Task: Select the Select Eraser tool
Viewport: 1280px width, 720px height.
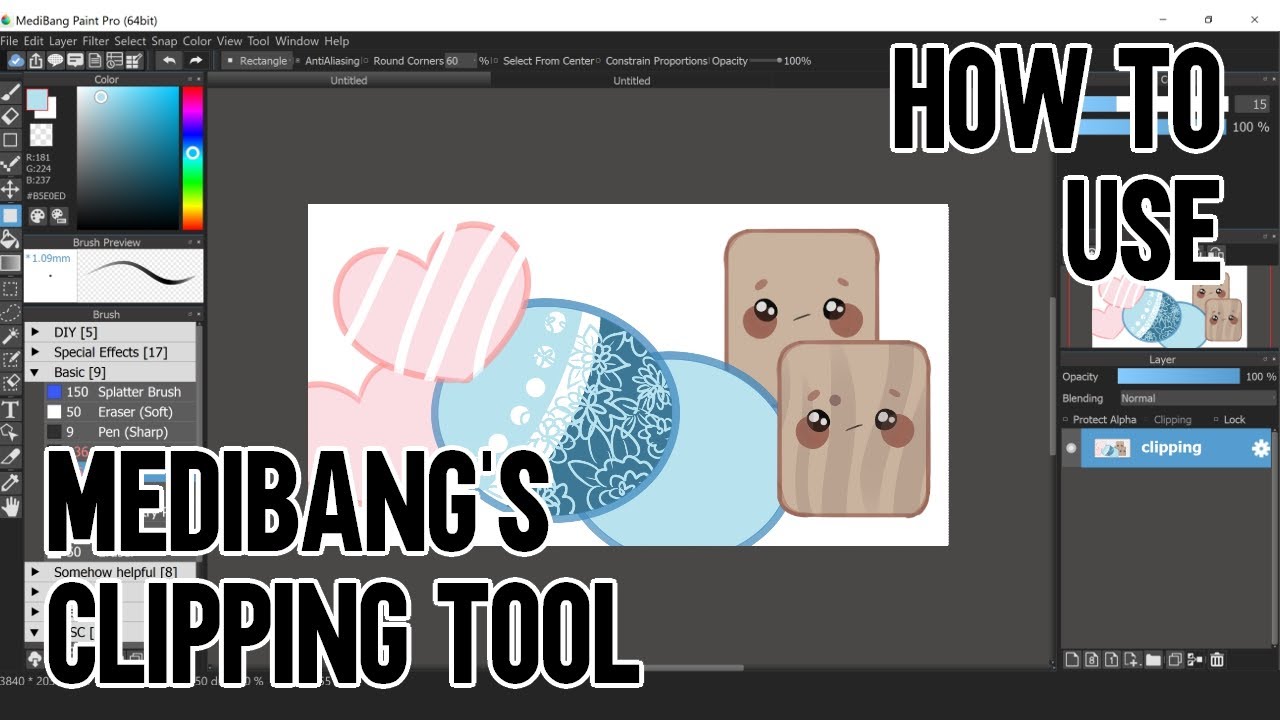Action: [x=10, y=384]
